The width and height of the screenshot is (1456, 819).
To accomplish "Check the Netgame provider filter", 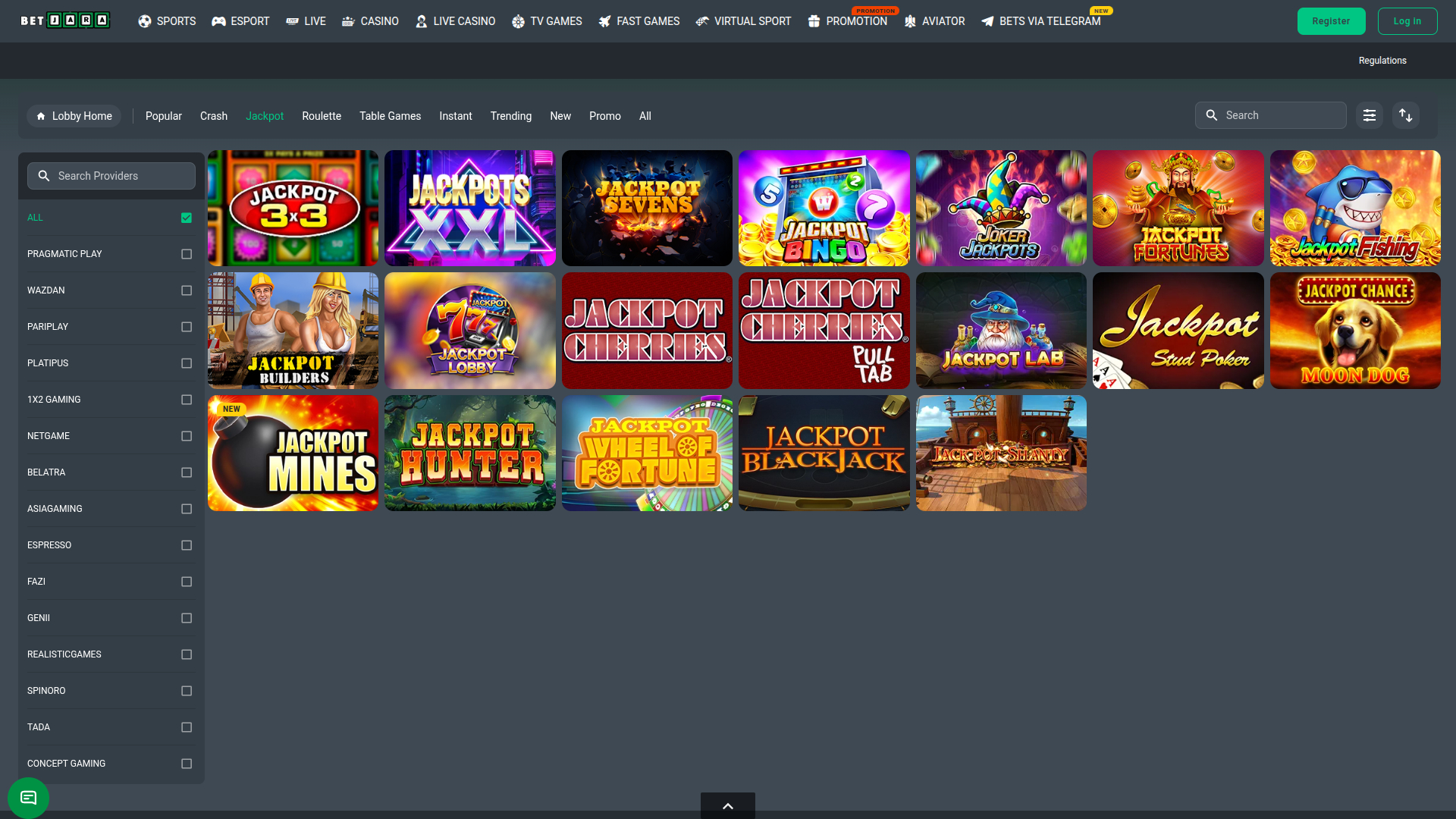I will (x=187, y=436).
